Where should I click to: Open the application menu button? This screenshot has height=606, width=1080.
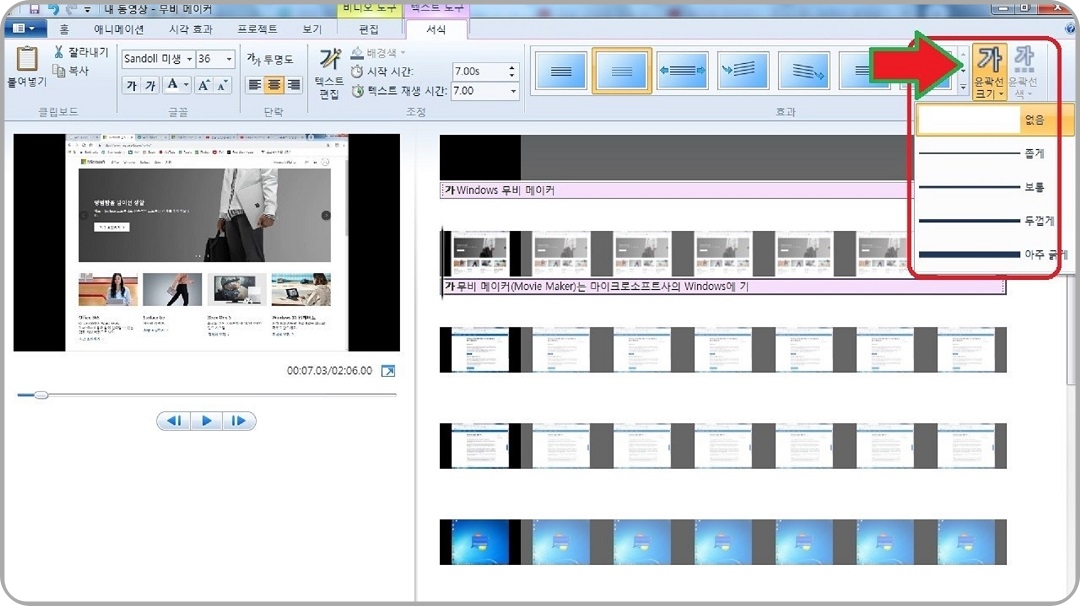(x=25, y=29)
